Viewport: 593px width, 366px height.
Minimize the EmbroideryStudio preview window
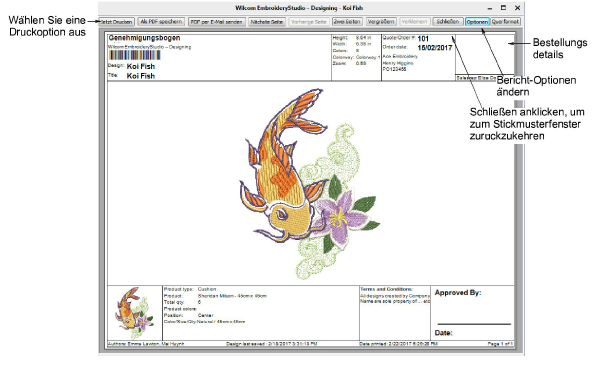[490, 8]
